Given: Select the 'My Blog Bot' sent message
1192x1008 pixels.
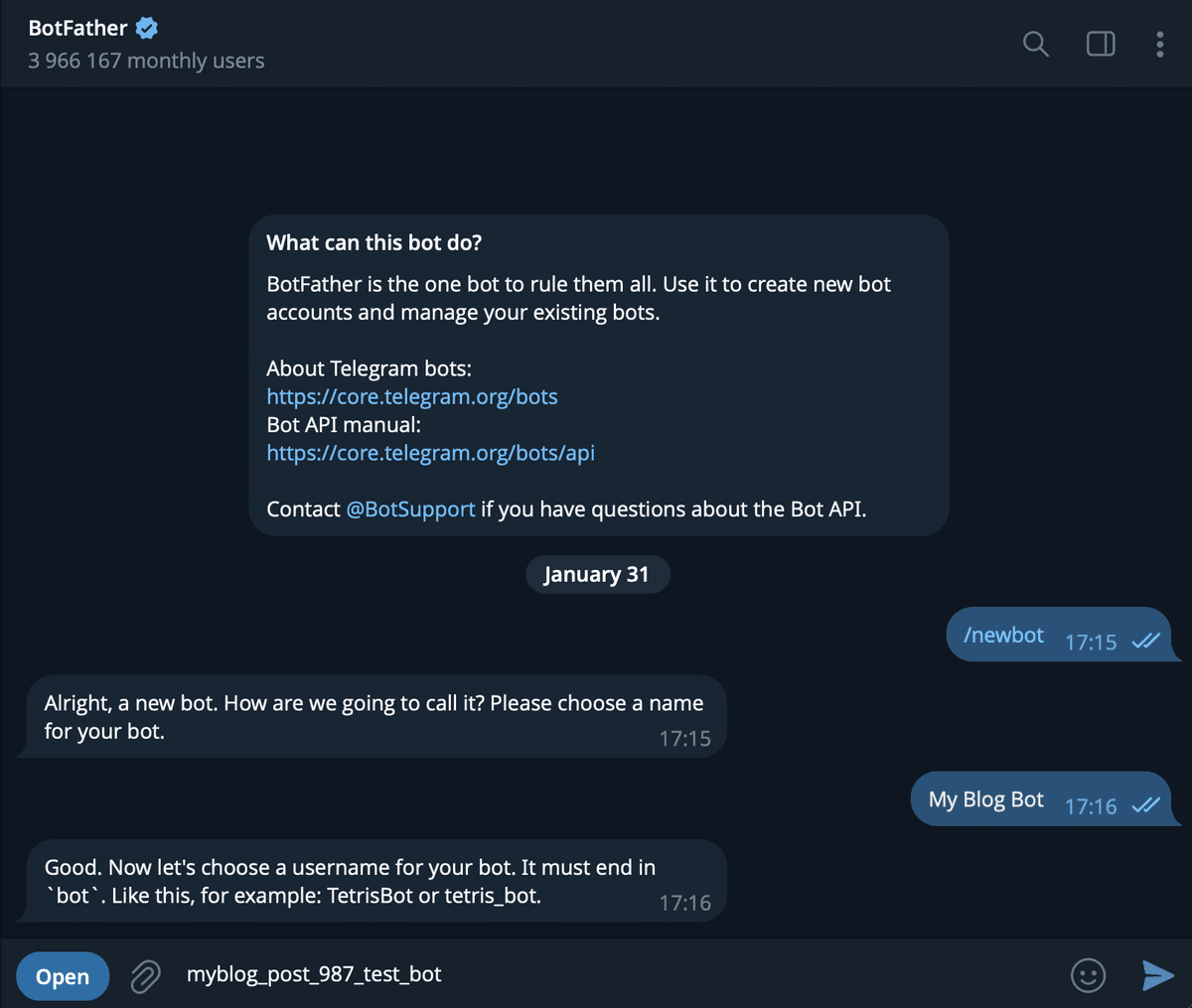Looking at the screenshot, I should click(x=984, y=798).
